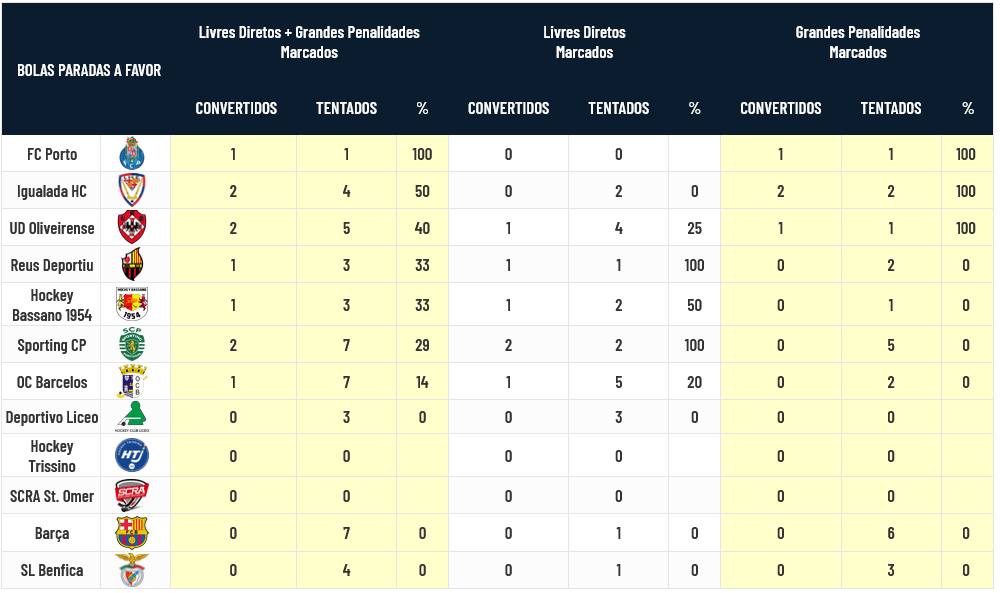
Task: Open the OC Barcelos club crest
Action: point(132,382)
